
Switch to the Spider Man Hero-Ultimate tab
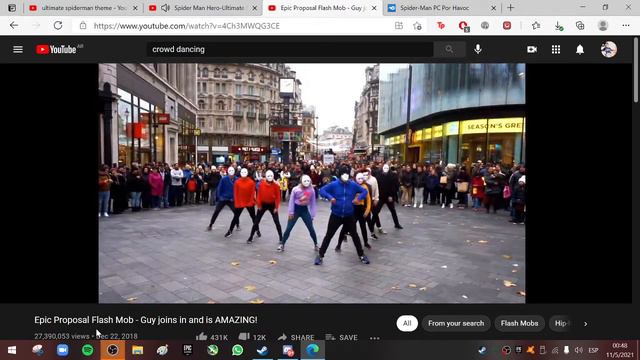[203, 8]
